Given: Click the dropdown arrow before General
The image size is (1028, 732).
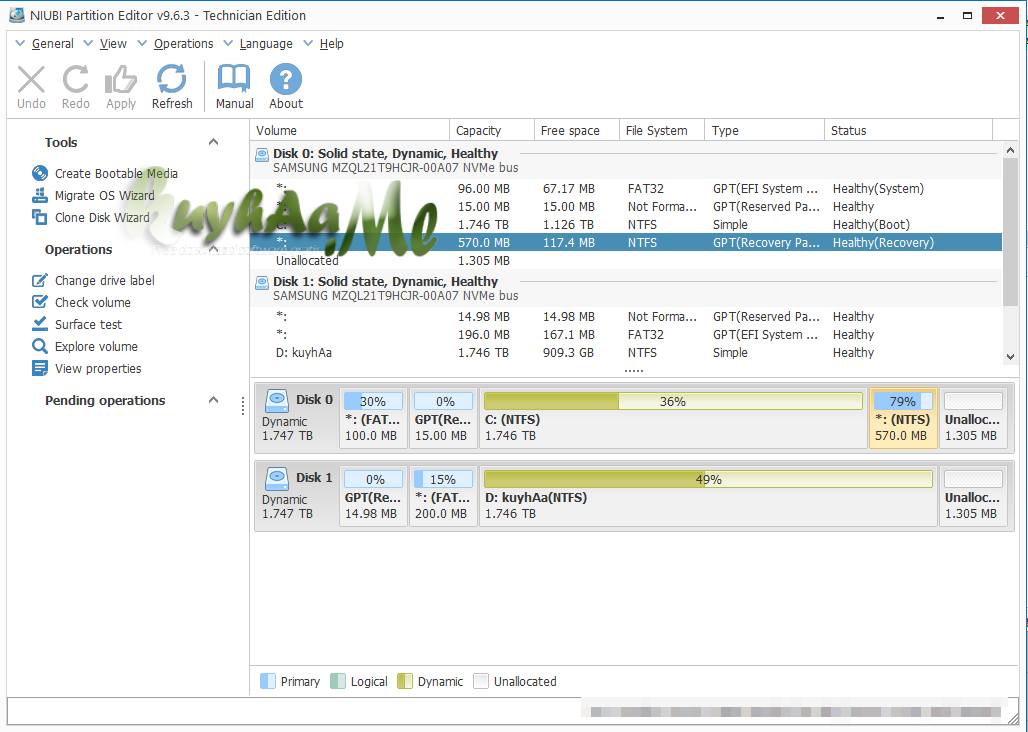Looking at the screenshot, I should 20,44.
